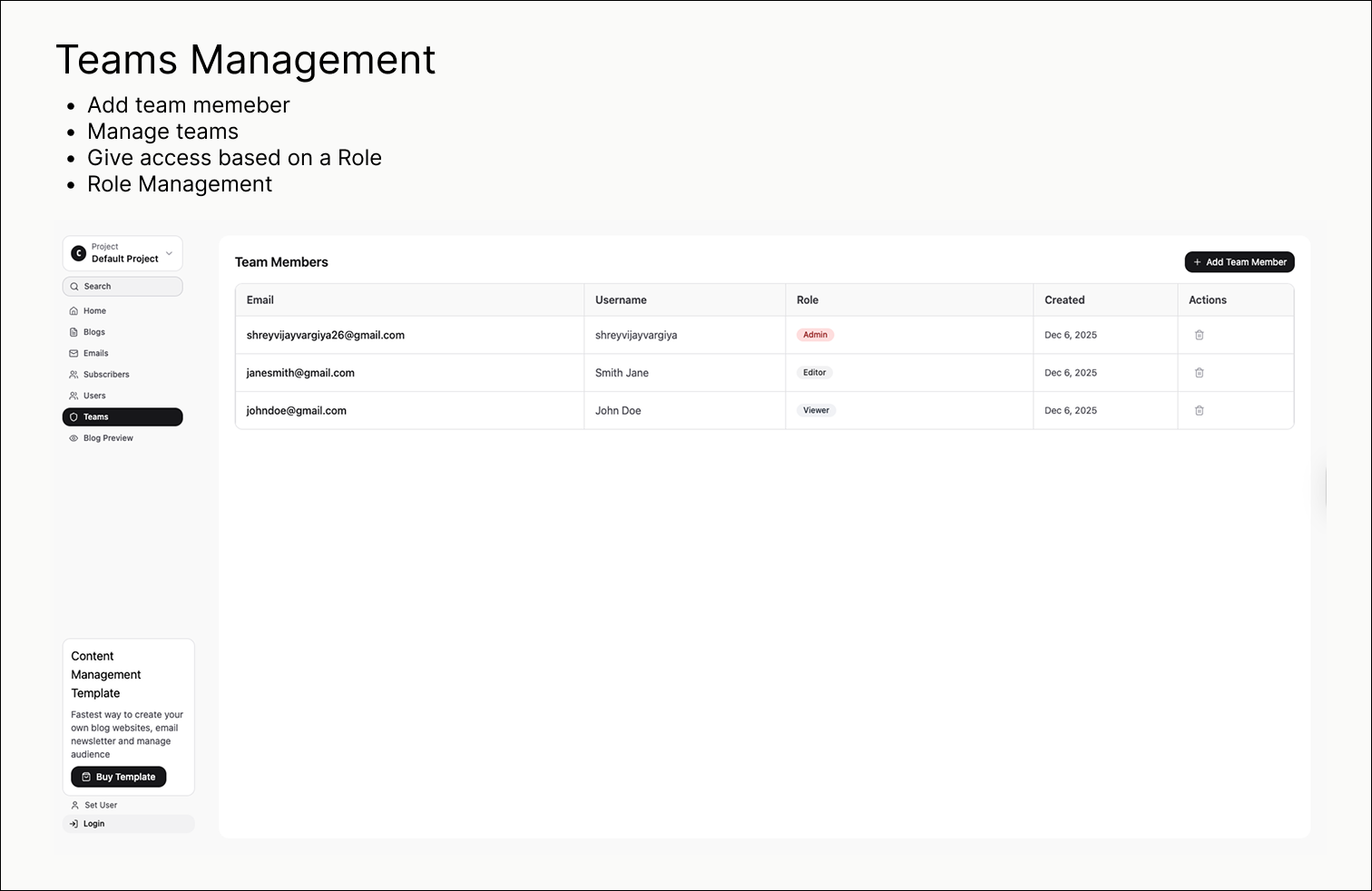The width and height of the screenshot is (1372, 891).
Task: Click the Editor role badge
Action: 814,373
